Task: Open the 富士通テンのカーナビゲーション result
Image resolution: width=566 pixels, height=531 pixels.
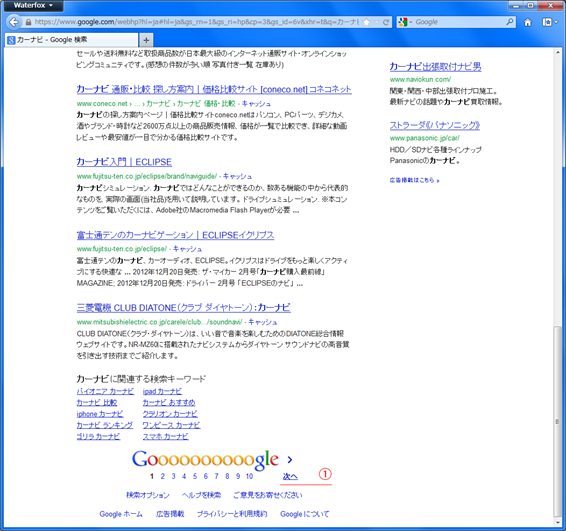Action: point(175,235)
